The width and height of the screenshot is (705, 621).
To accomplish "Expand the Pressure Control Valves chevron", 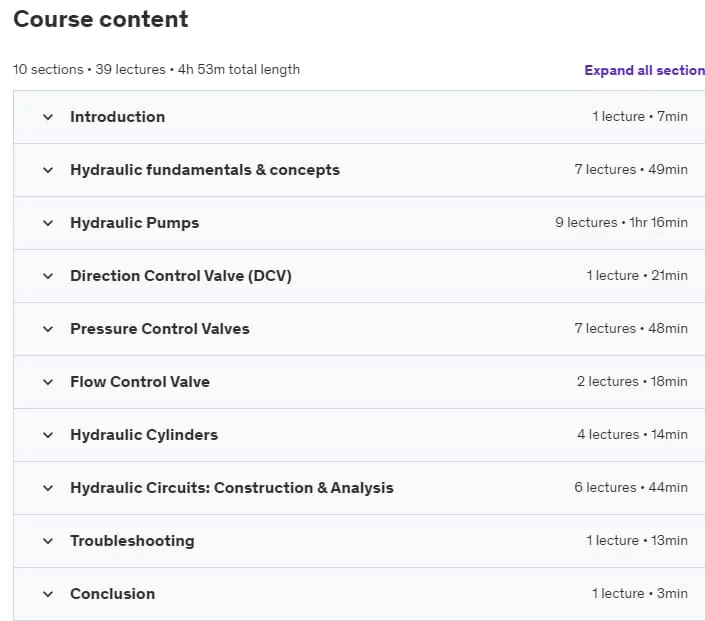I will pyautogui.click(x=48, y=329).
